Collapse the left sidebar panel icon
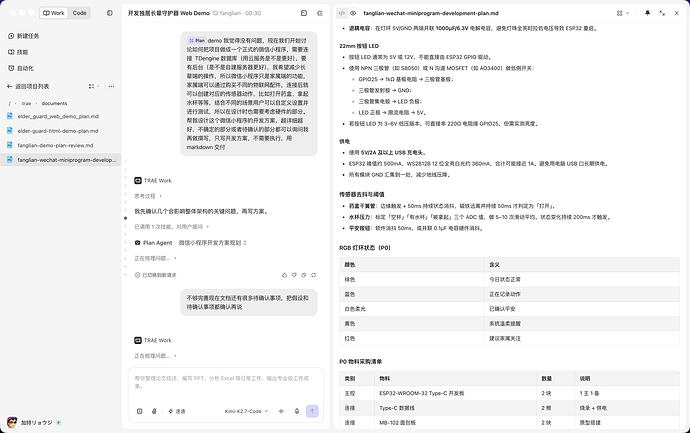 110,13
